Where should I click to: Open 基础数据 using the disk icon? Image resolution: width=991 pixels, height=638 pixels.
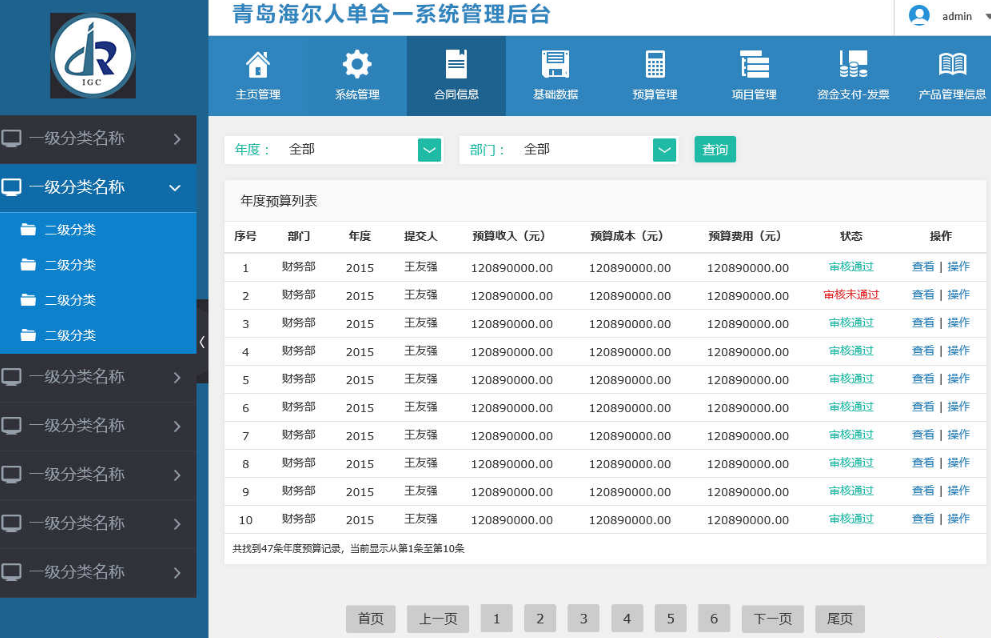[x=555, y=62]
